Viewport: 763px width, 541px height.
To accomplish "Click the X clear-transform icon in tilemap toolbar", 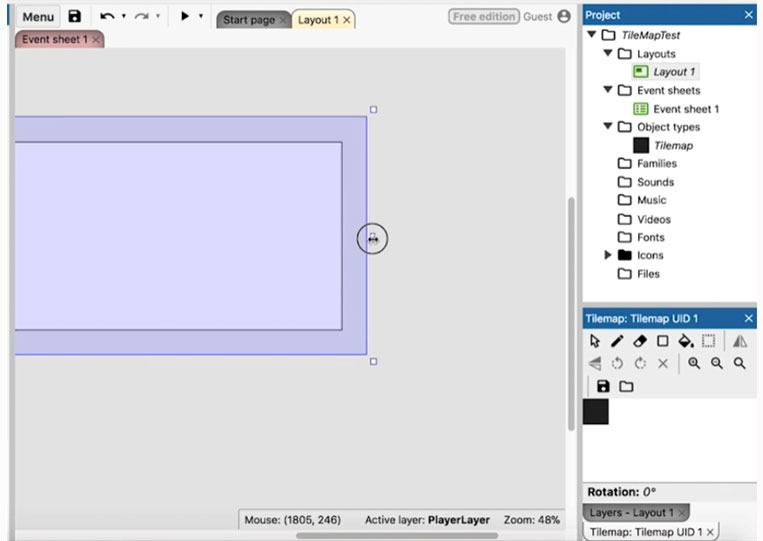I will click(663, 363).
